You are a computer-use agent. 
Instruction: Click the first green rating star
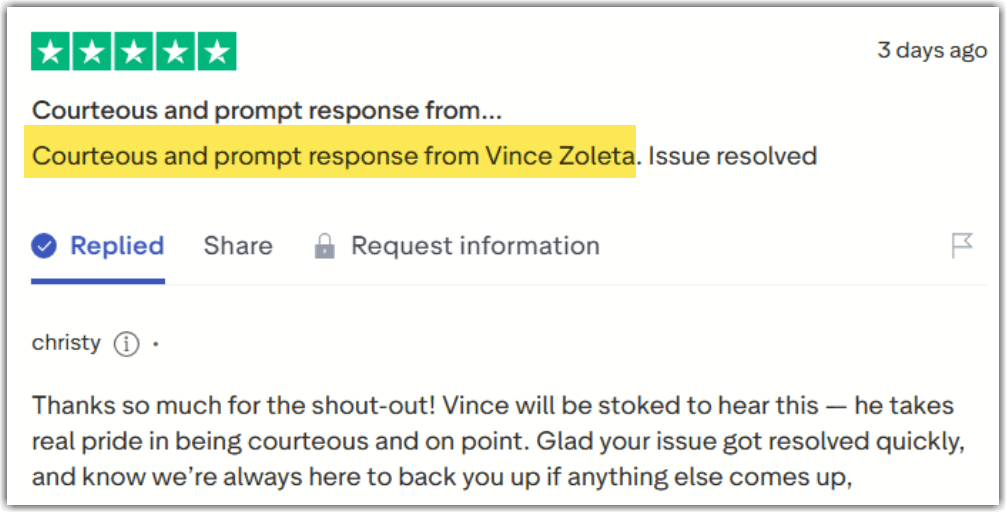pyautogui.click(x=51, y=51)
